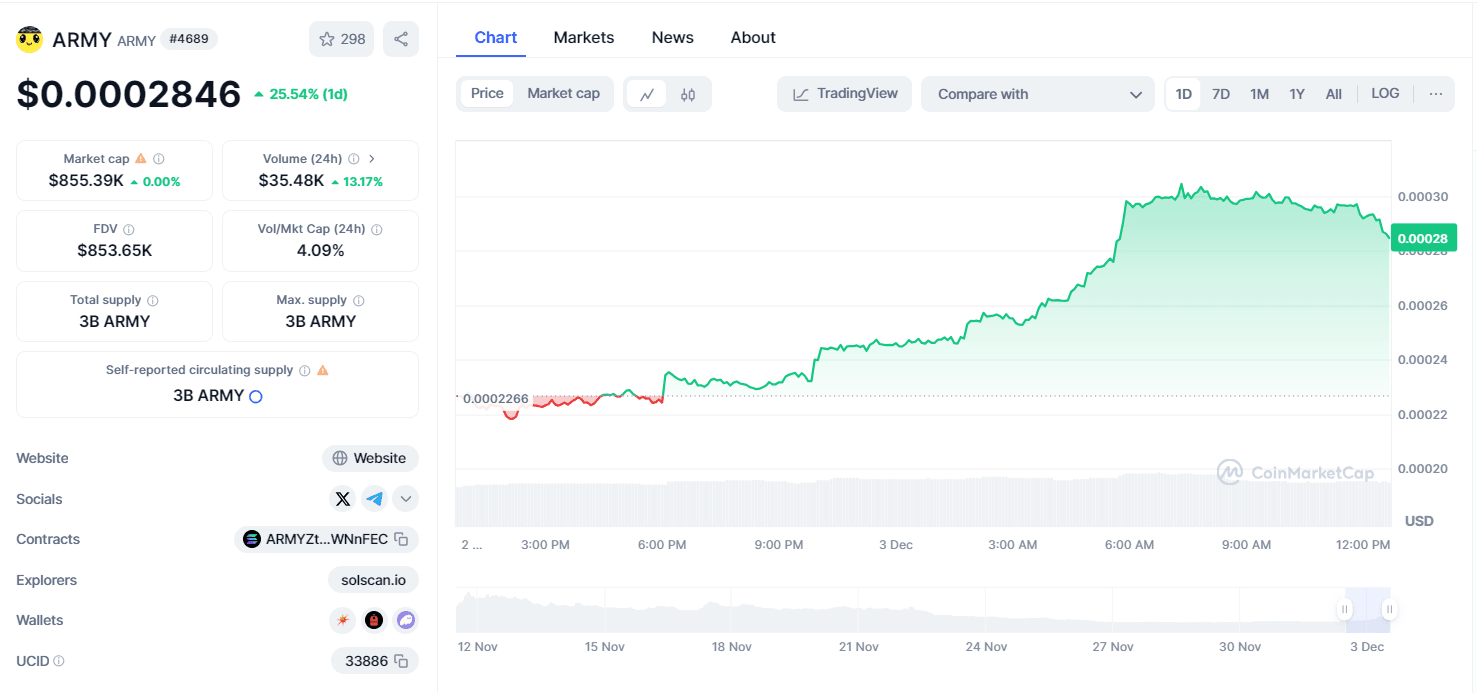Copy the ARMY contract address

click(x=401, y=539)
